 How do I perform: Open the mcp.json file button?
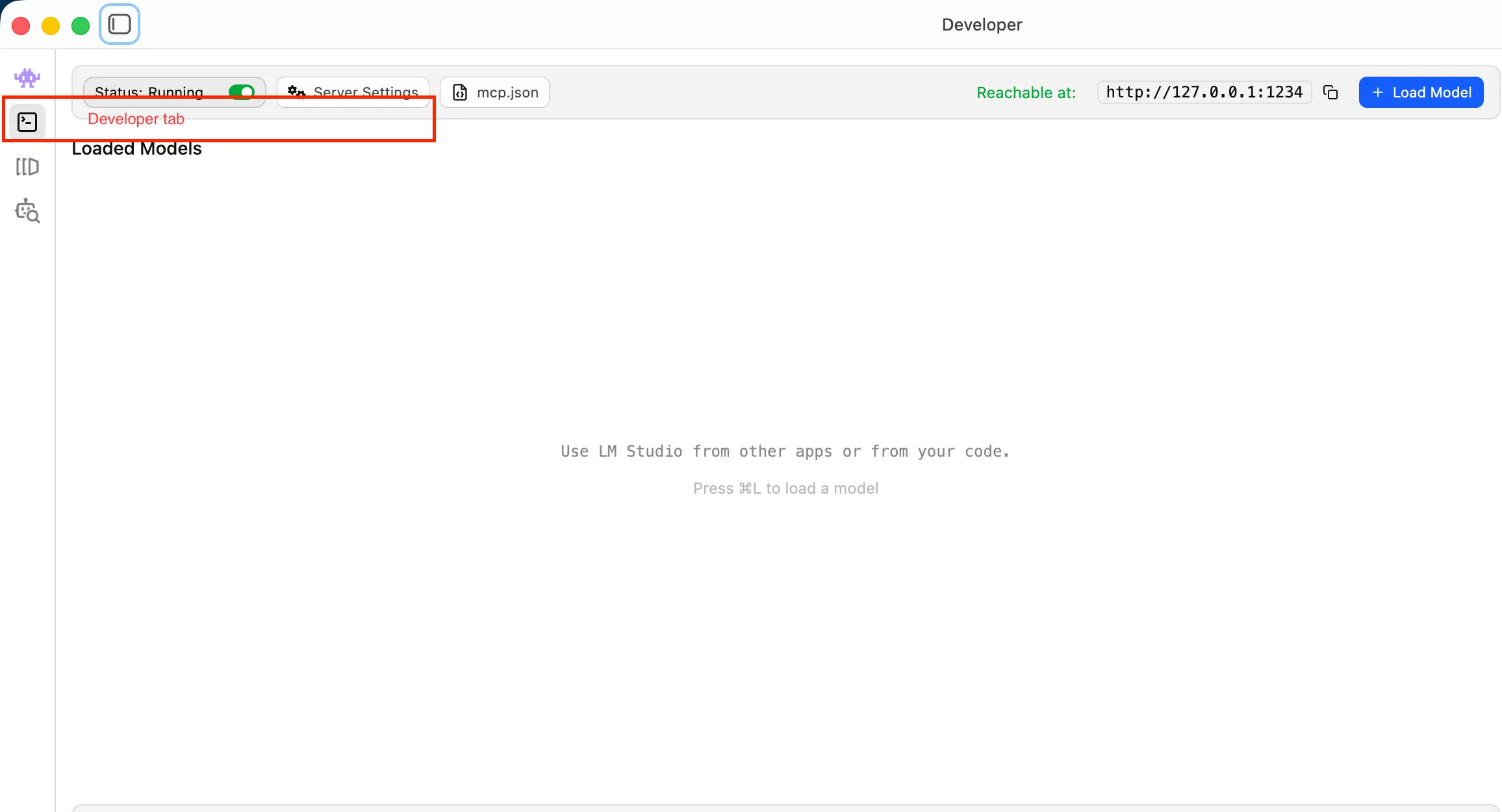pos(494,92)
